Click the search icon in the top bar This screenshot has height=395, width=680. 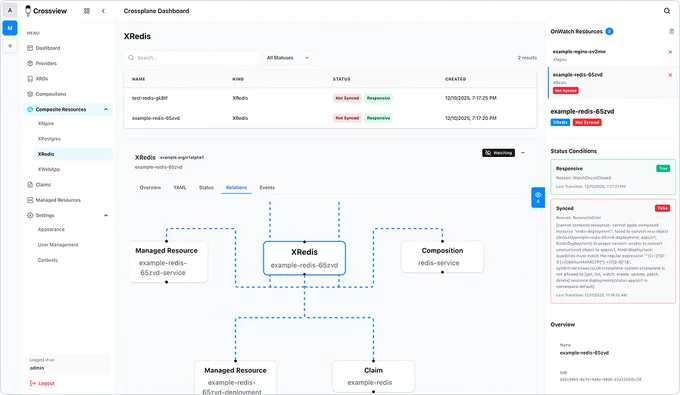coord(667,11)
